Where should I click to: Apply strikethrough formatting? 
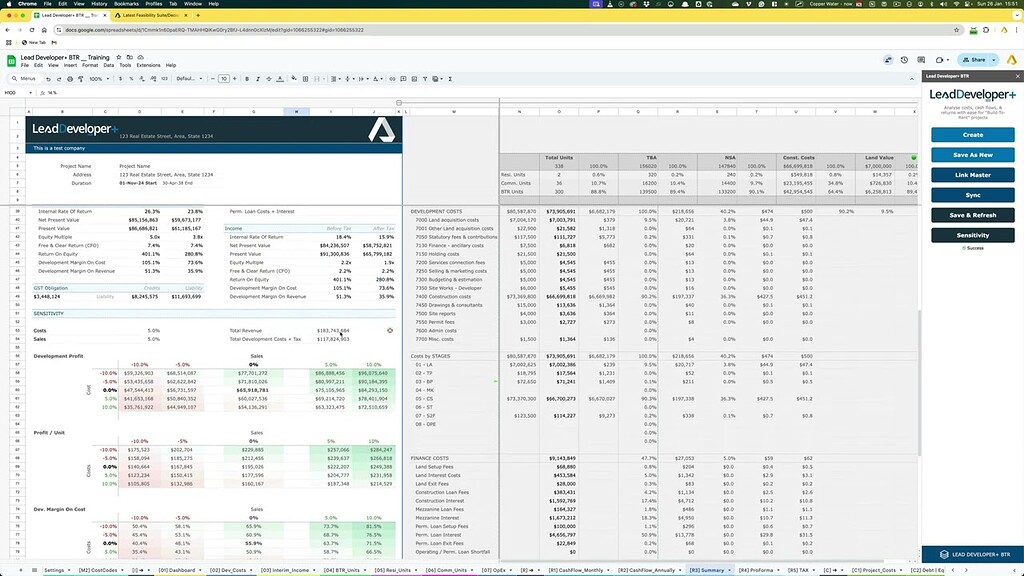click(x=269, y=79)
